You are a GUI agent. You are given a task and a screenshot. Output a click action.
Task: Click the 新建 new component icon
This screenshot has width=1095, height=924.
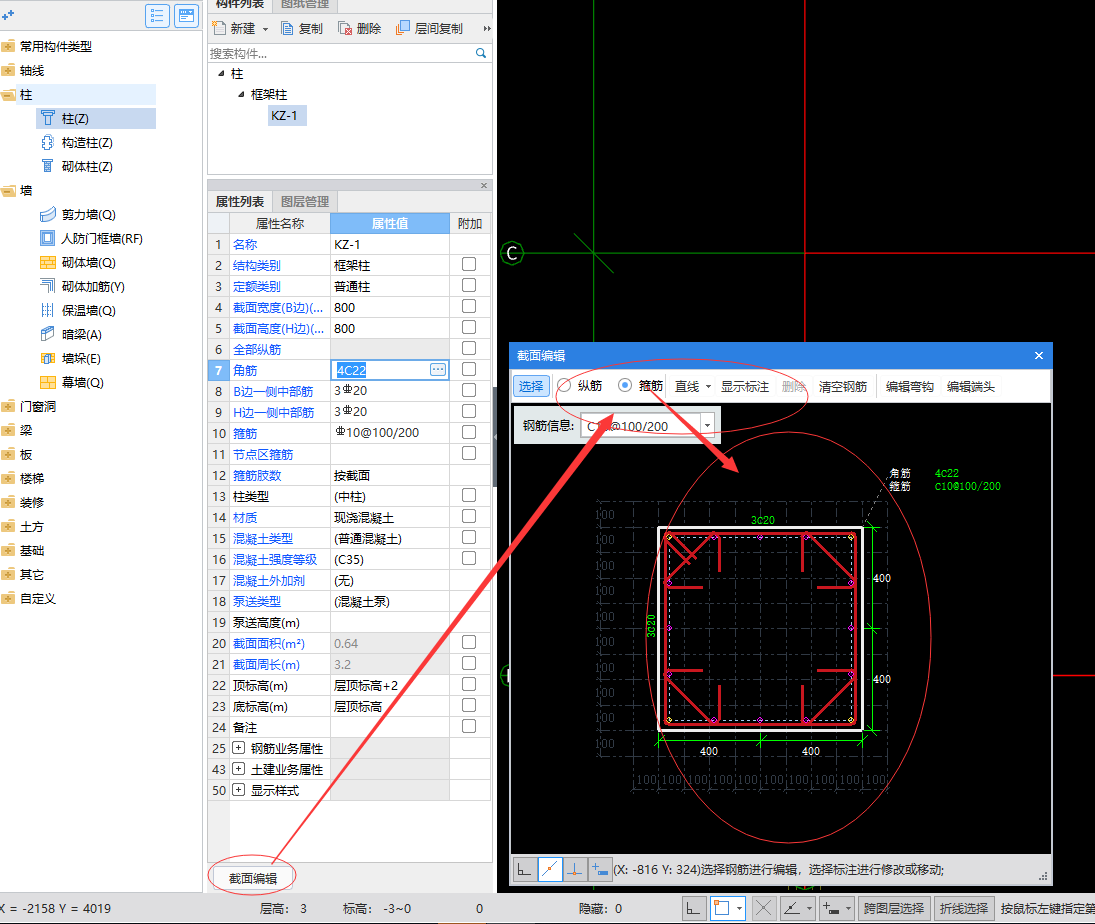tap(219, 28)
